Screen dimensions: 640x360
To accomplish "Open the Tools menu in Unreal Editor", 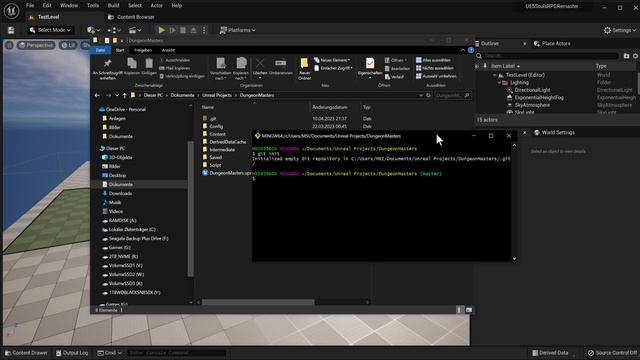I will (x=93, y=6).
